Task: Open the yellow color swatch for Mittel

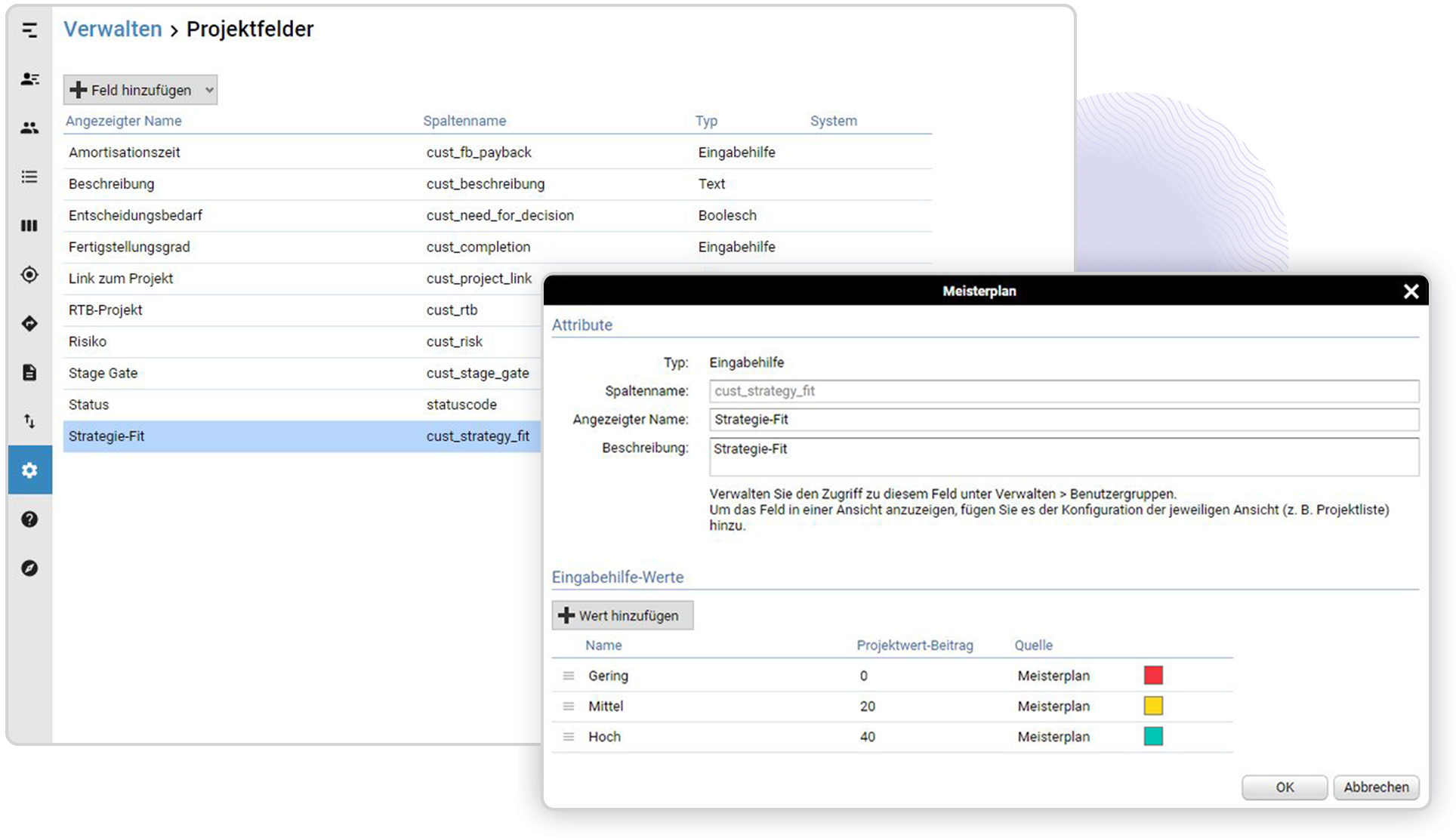Action: (1153, 706)
